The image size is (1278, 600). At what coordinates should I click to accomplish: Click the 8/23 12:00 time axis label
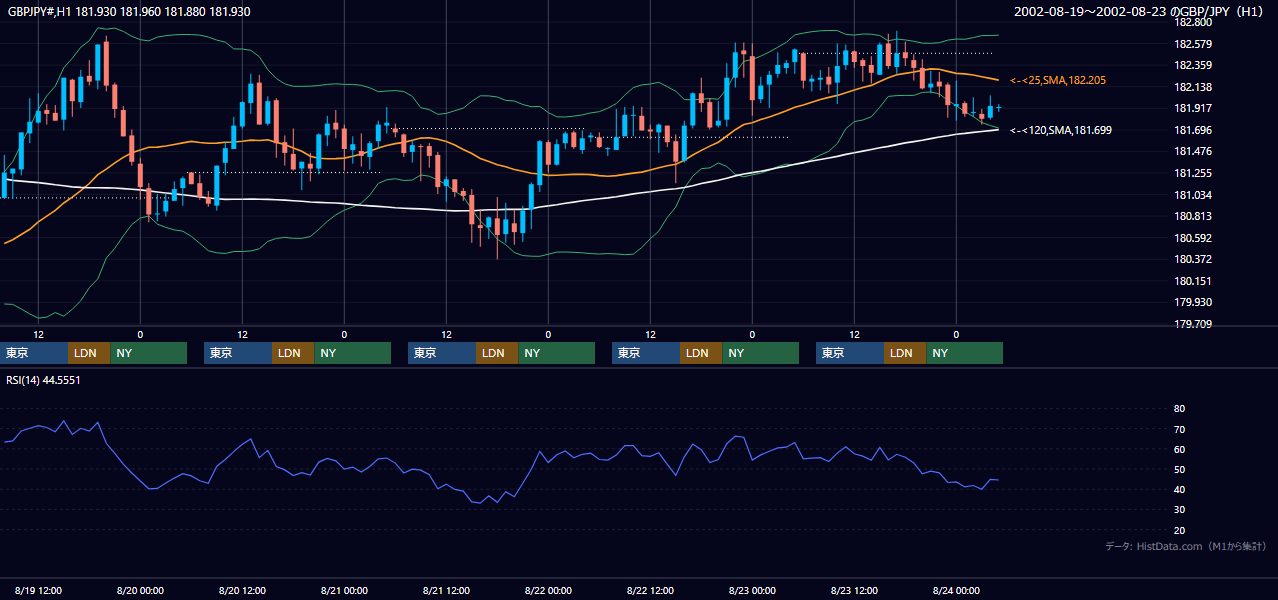[x=855, y=590]
